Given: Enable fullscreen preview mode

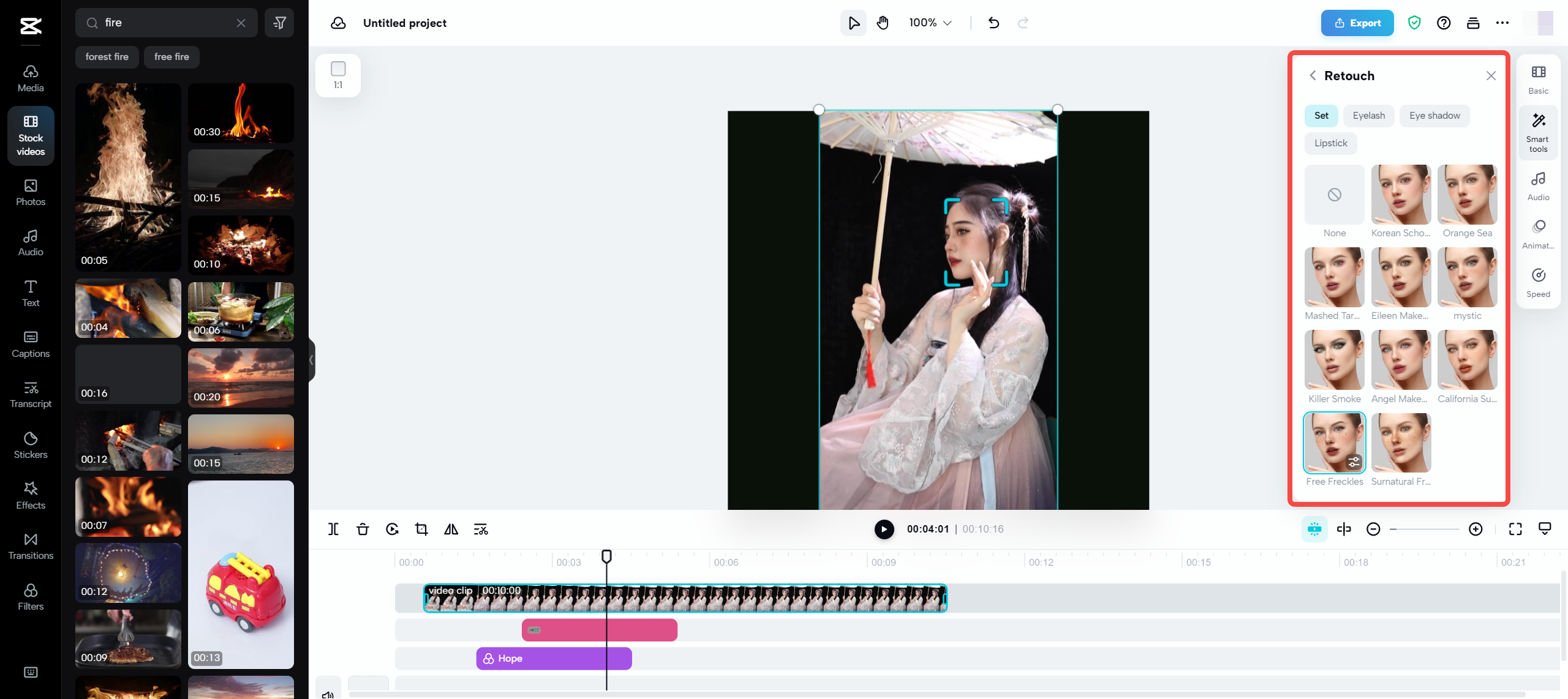Looking at the screenshot, I should click(1515, 529).
